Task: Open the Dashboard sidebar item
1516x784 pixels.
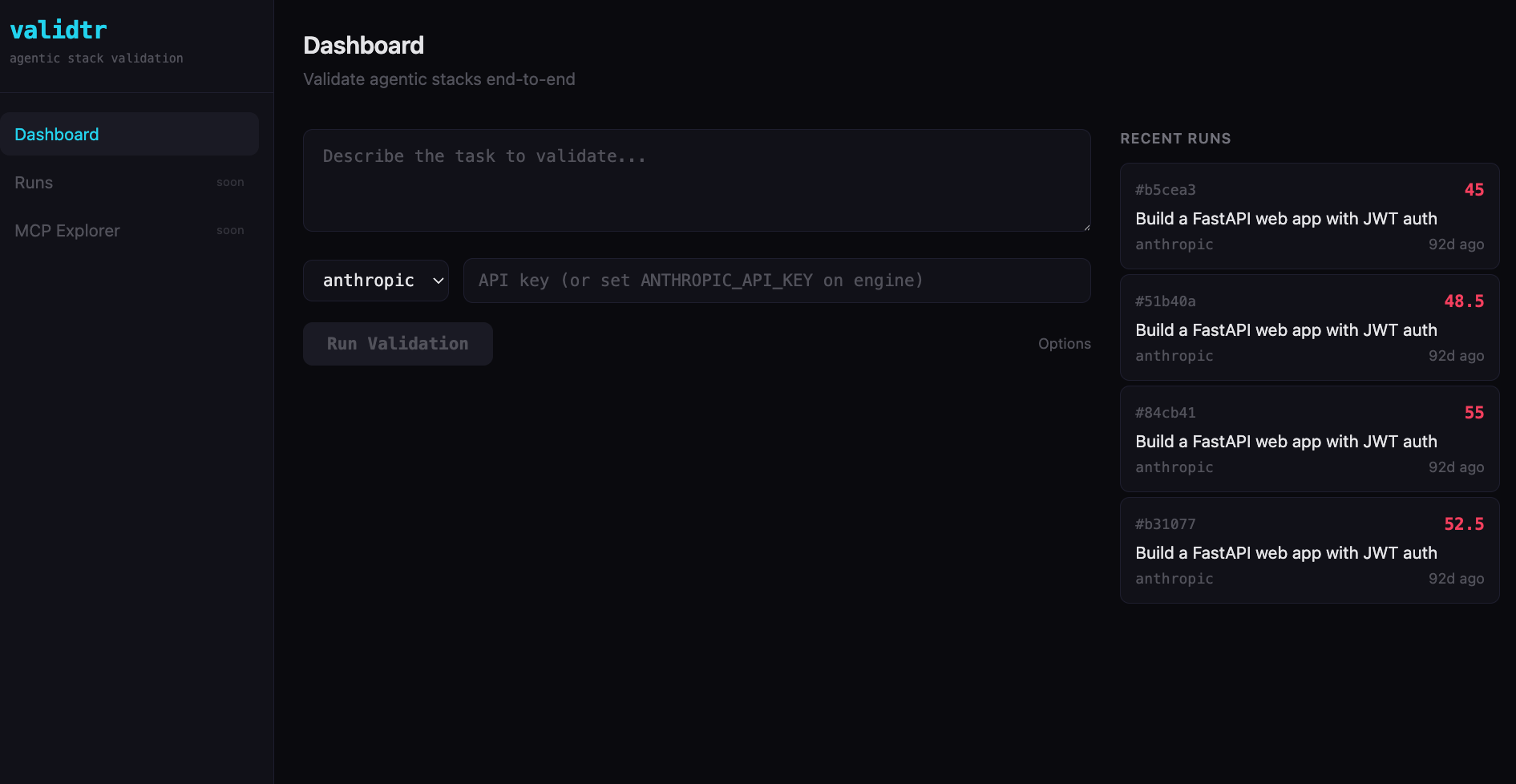Action: pyautogui.click(x=129, y=134)
